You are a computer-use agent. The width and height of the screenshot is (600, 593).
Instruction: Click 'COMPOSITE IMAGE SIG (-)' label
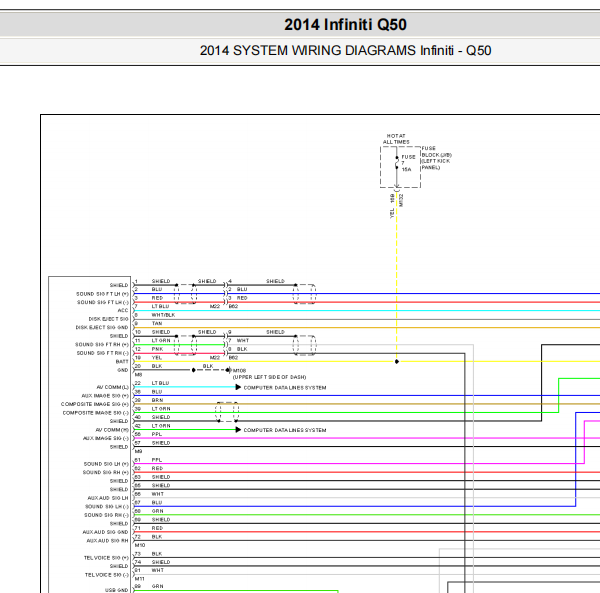coord(96,413)
